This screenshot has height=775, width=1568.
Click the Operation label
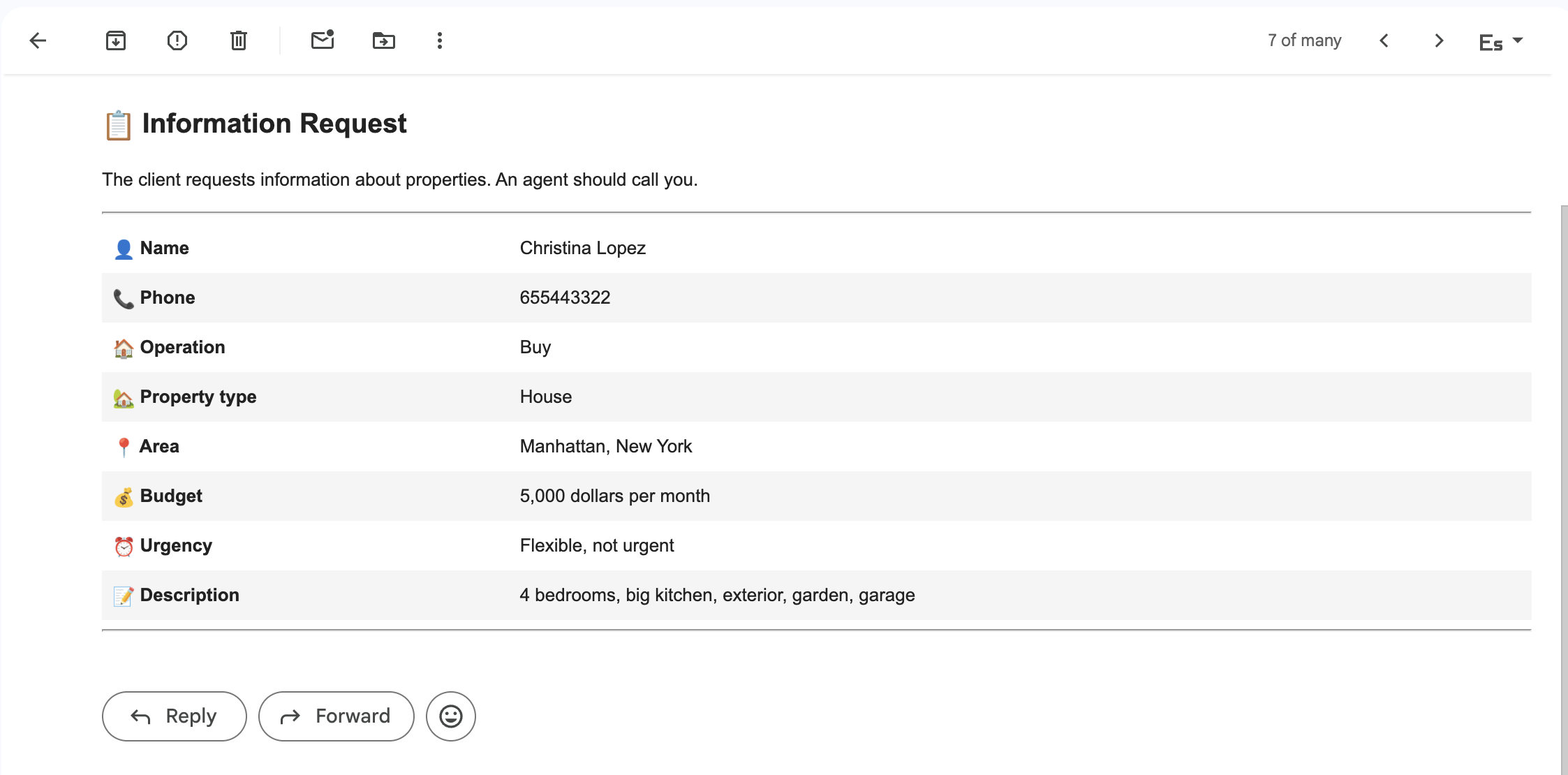[x=183, y=347]
